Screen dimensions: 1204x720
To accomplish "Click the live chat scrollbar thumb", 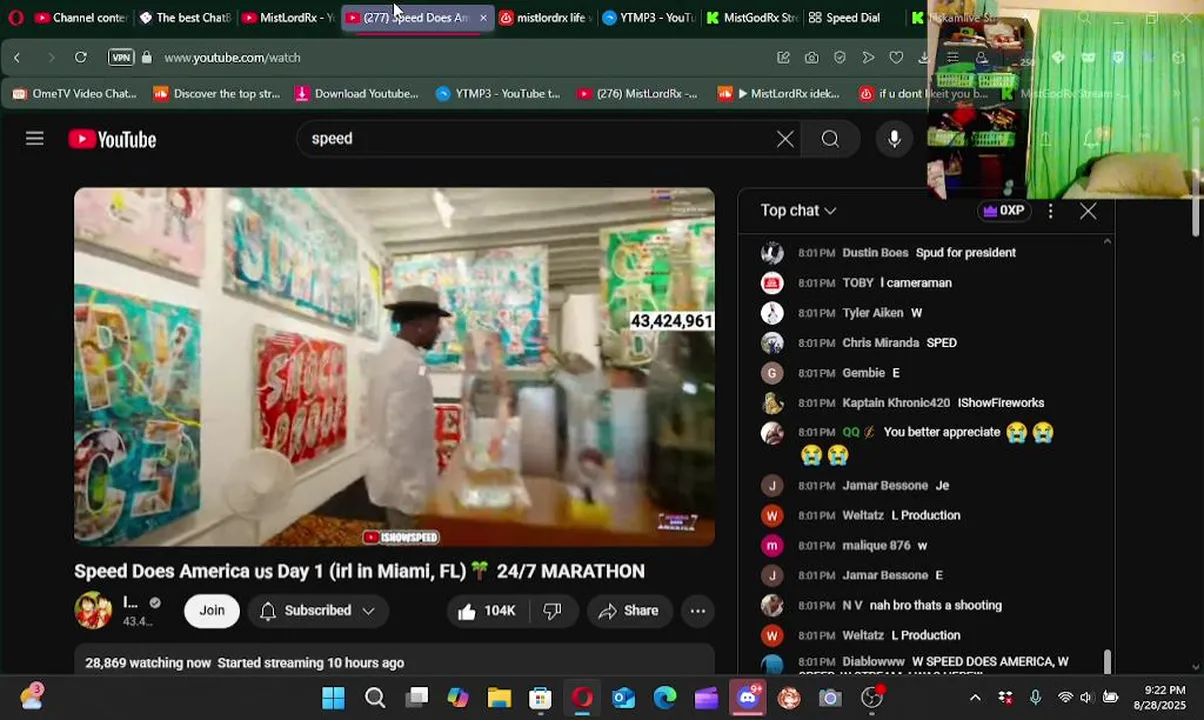I will pyautogui.click(x=1107, y=662).
